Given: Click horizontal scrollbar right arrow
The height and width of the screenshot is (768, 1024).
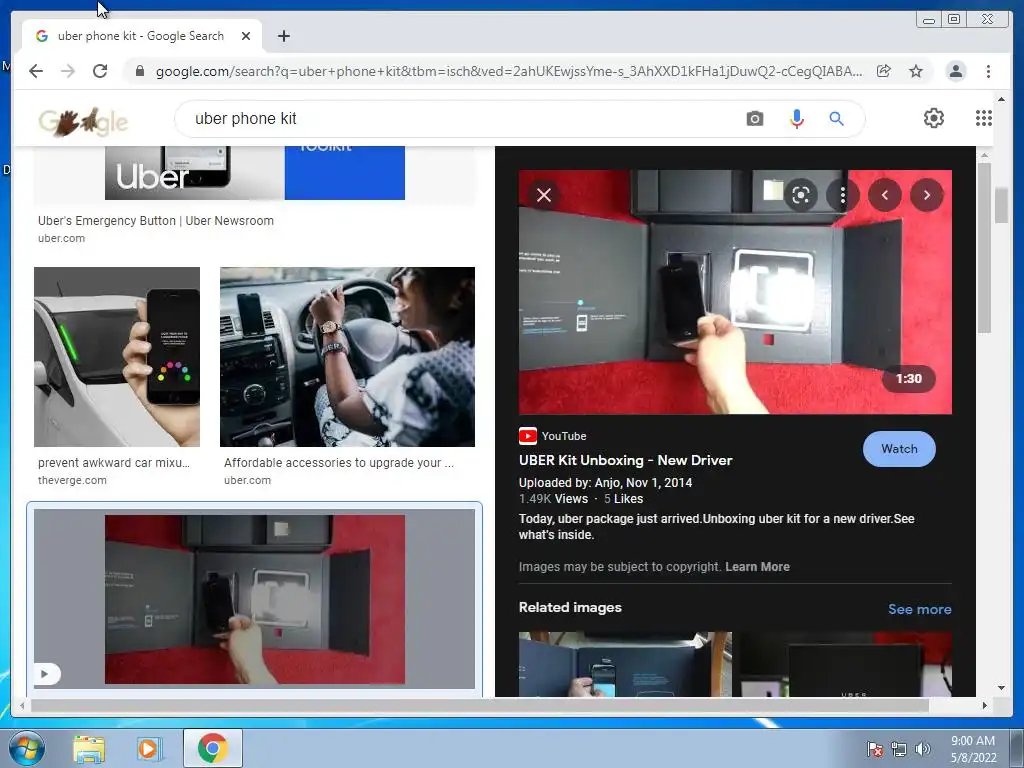Looking at the screenshot, I should 984,705.
